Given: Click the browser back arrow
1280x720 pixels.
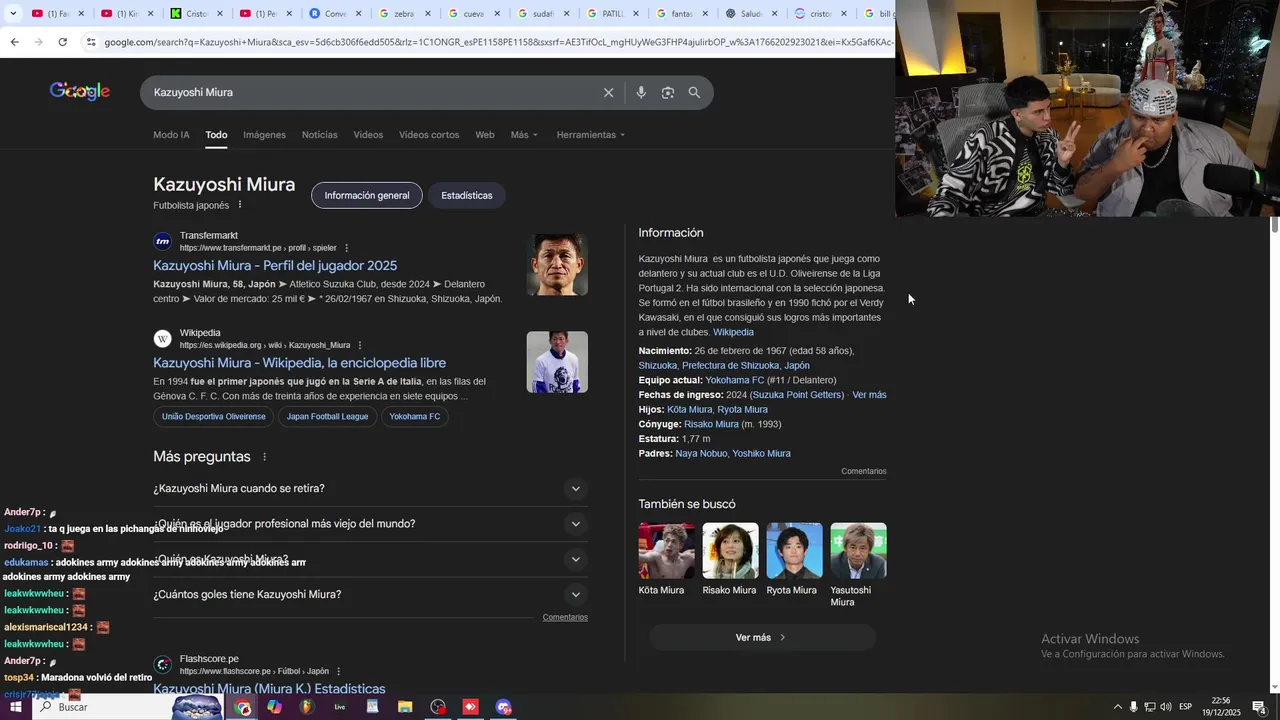Looking at the screenshot, I should pyautogui.click(x=14, y=42).
